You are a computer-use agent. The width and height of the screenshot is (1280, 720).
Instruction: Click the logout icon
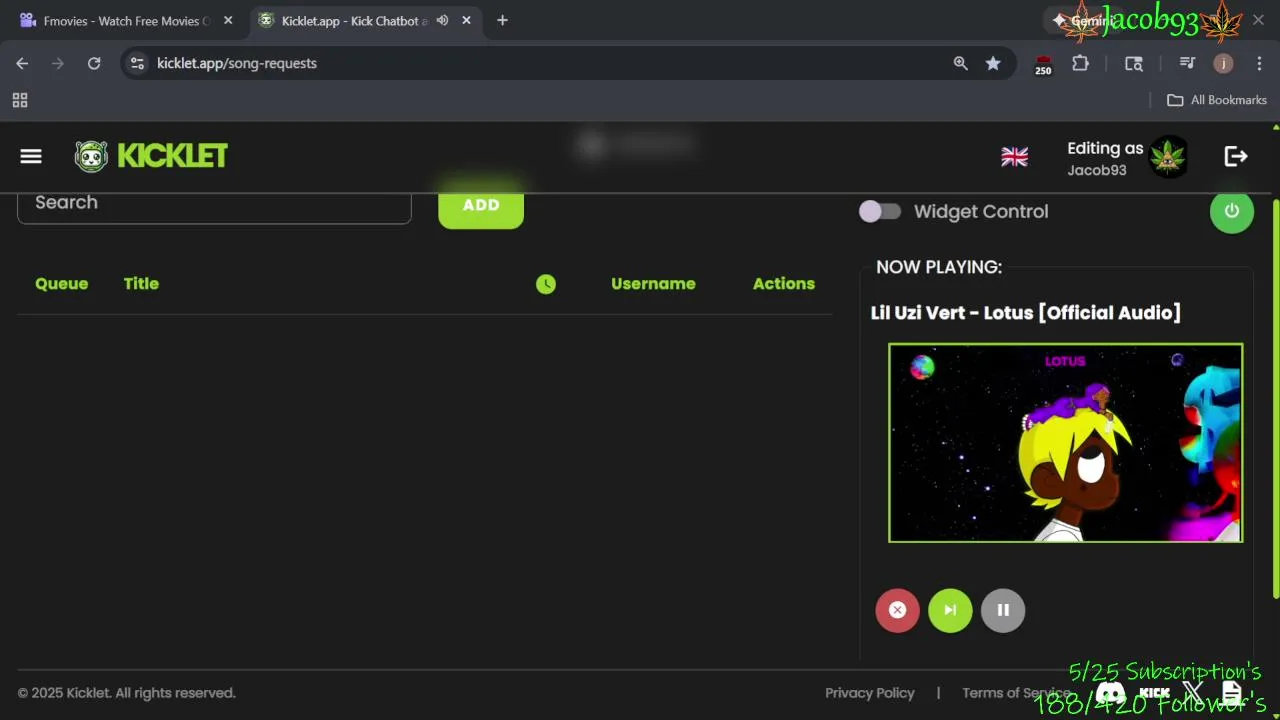[x=1236, y=156]
